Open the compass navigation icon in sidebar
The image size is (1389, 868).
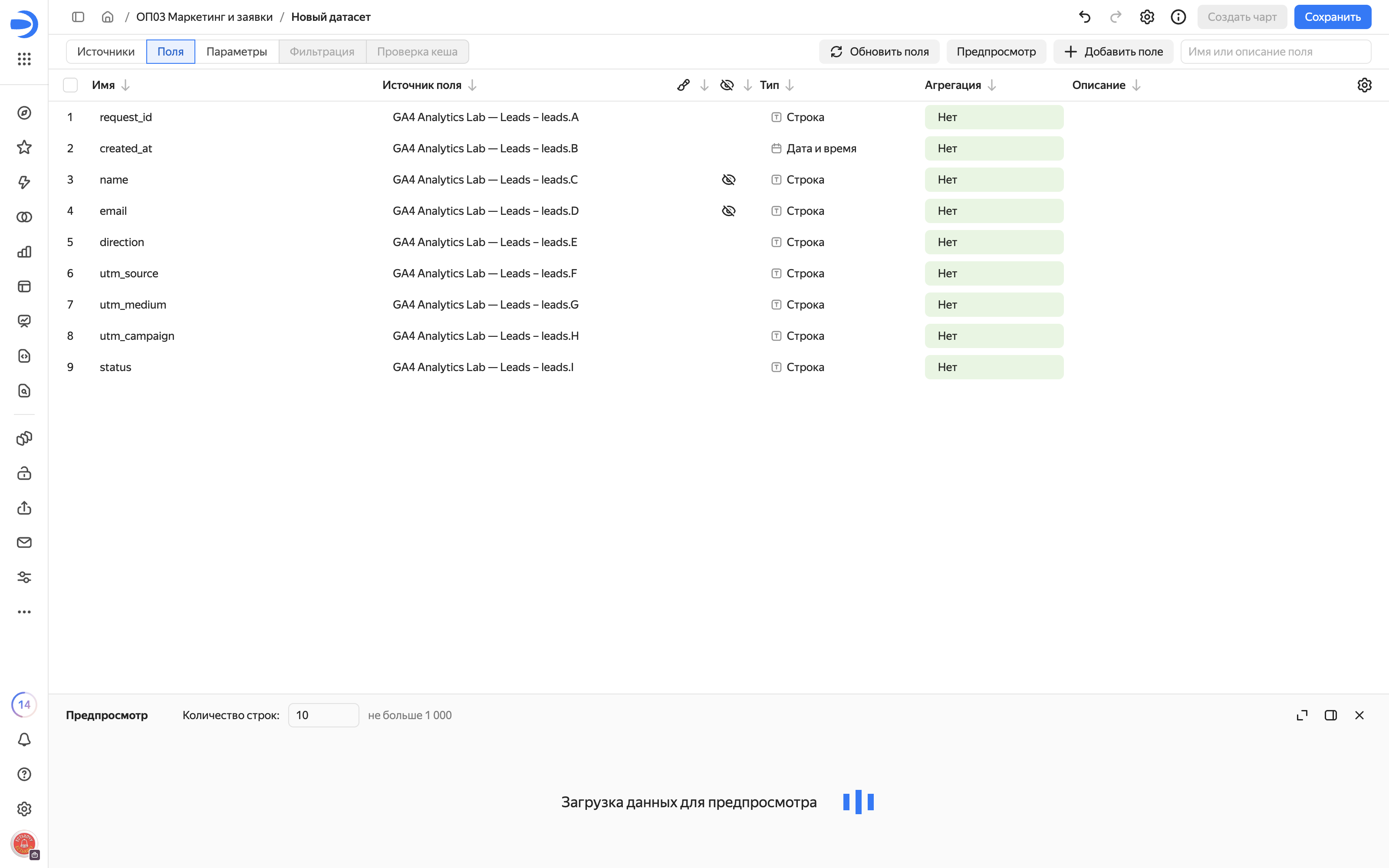click(24, 113)
